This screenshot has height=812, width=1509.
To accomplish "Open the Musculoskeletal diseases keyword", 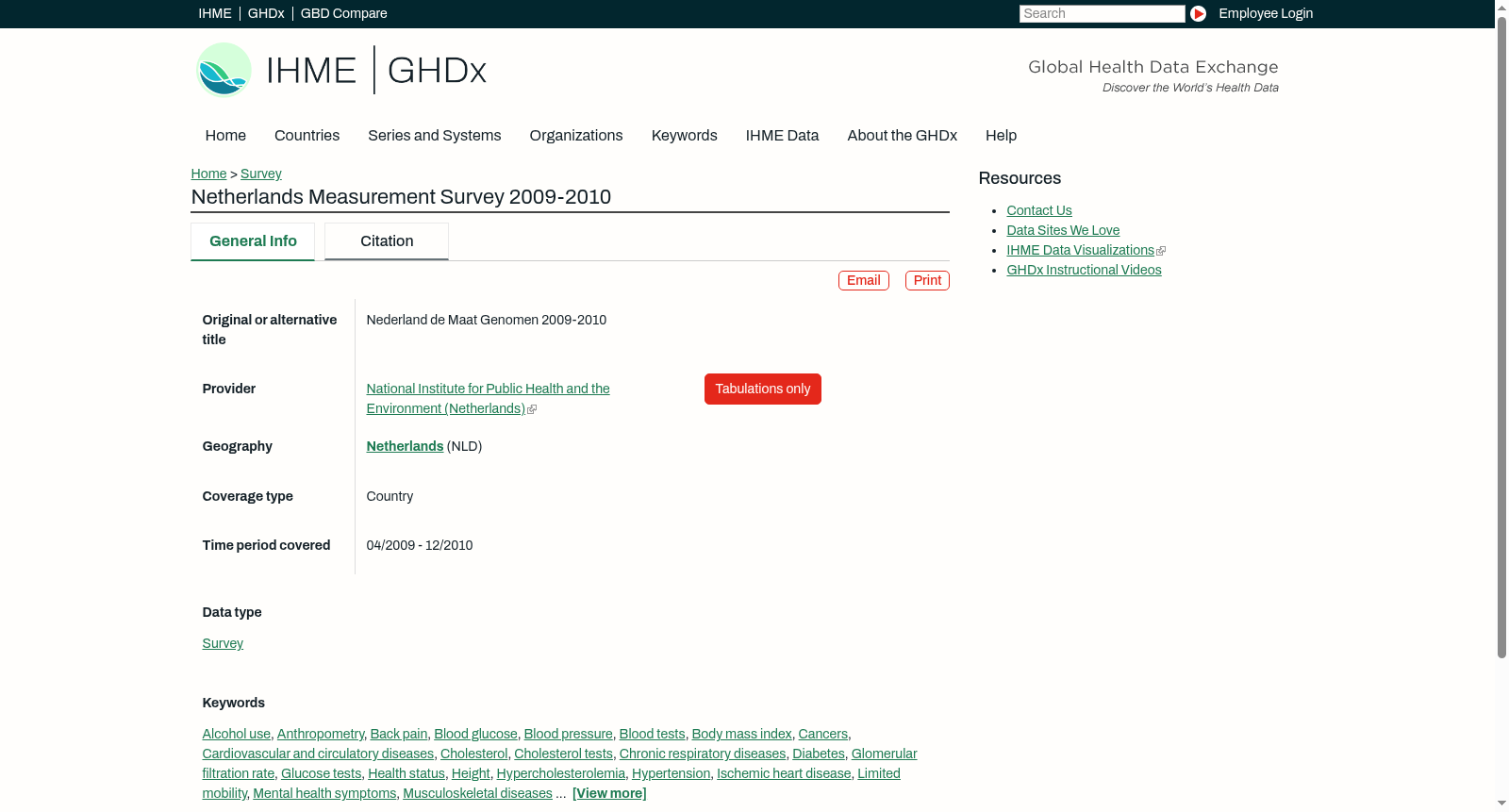I will (x=478, y=793).
